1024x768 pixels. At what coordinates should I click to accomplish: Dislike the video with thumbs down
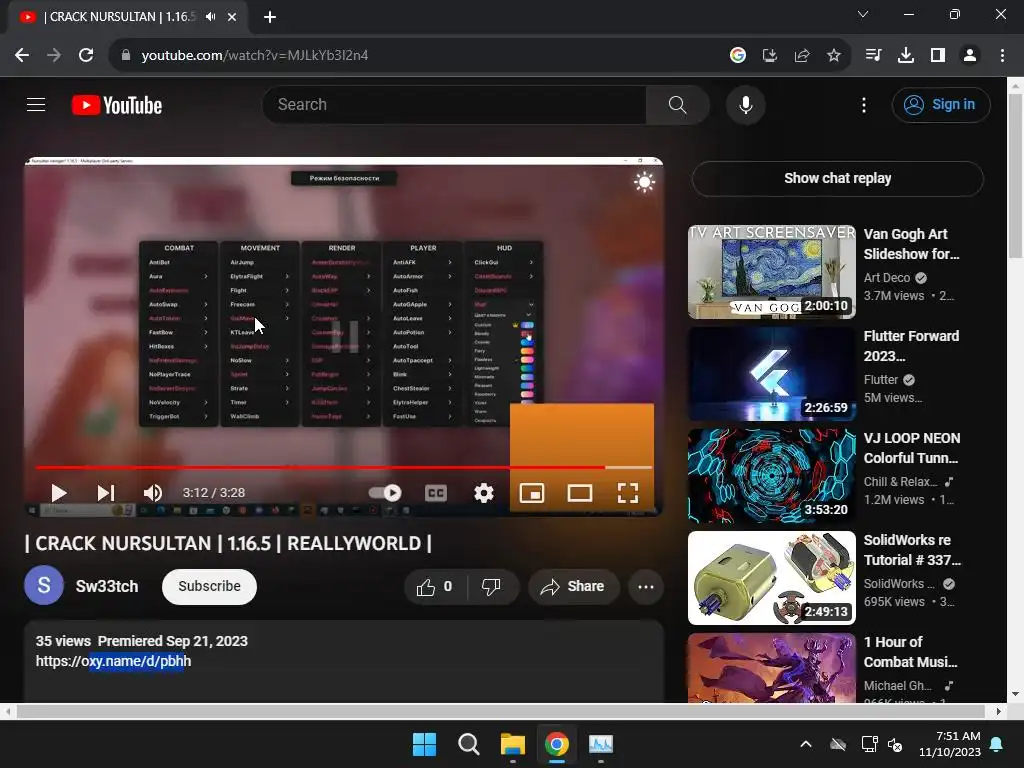tap(492, 587)
